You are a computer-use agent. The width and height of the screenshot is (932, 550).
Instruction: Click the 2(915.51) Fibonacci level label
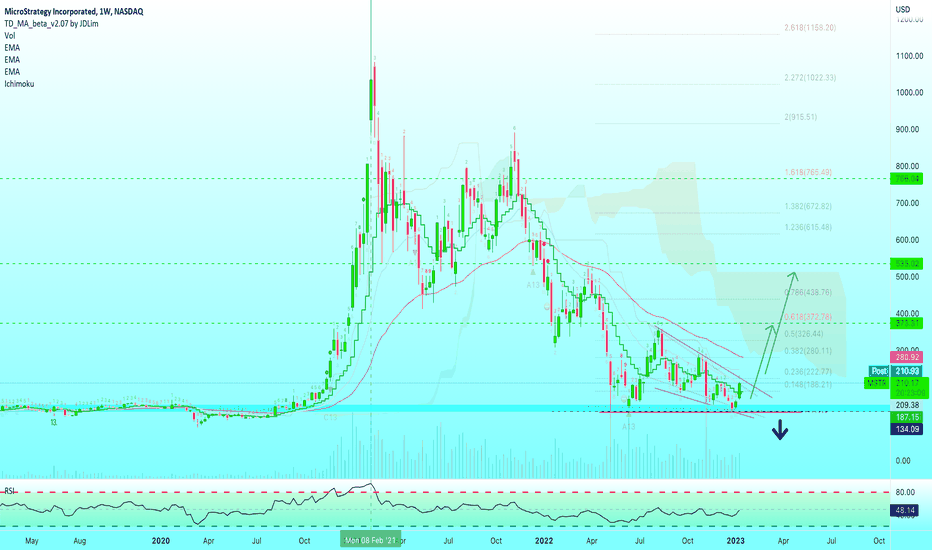tap(801, 117)
